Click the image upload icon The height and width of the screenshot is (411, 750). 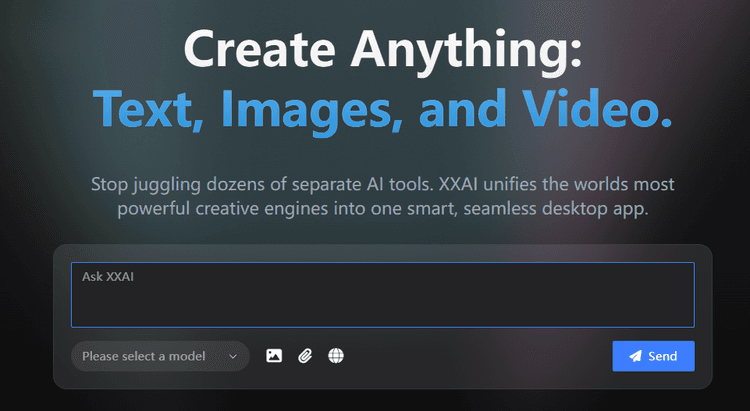(x=274, y=356)
